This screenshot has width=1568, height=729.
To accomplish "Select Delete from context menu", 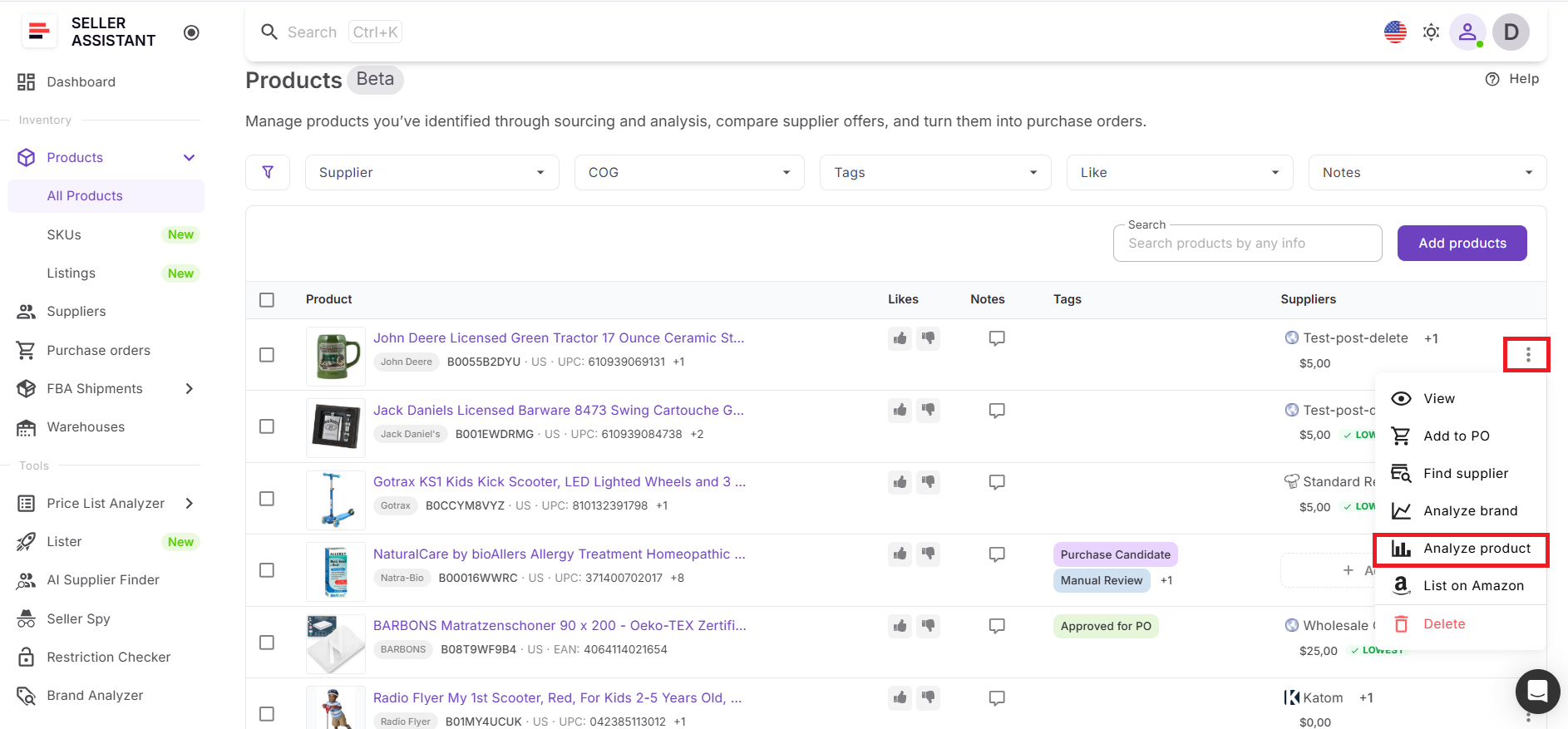I will pyautogui.click(x=1460, y=624).
